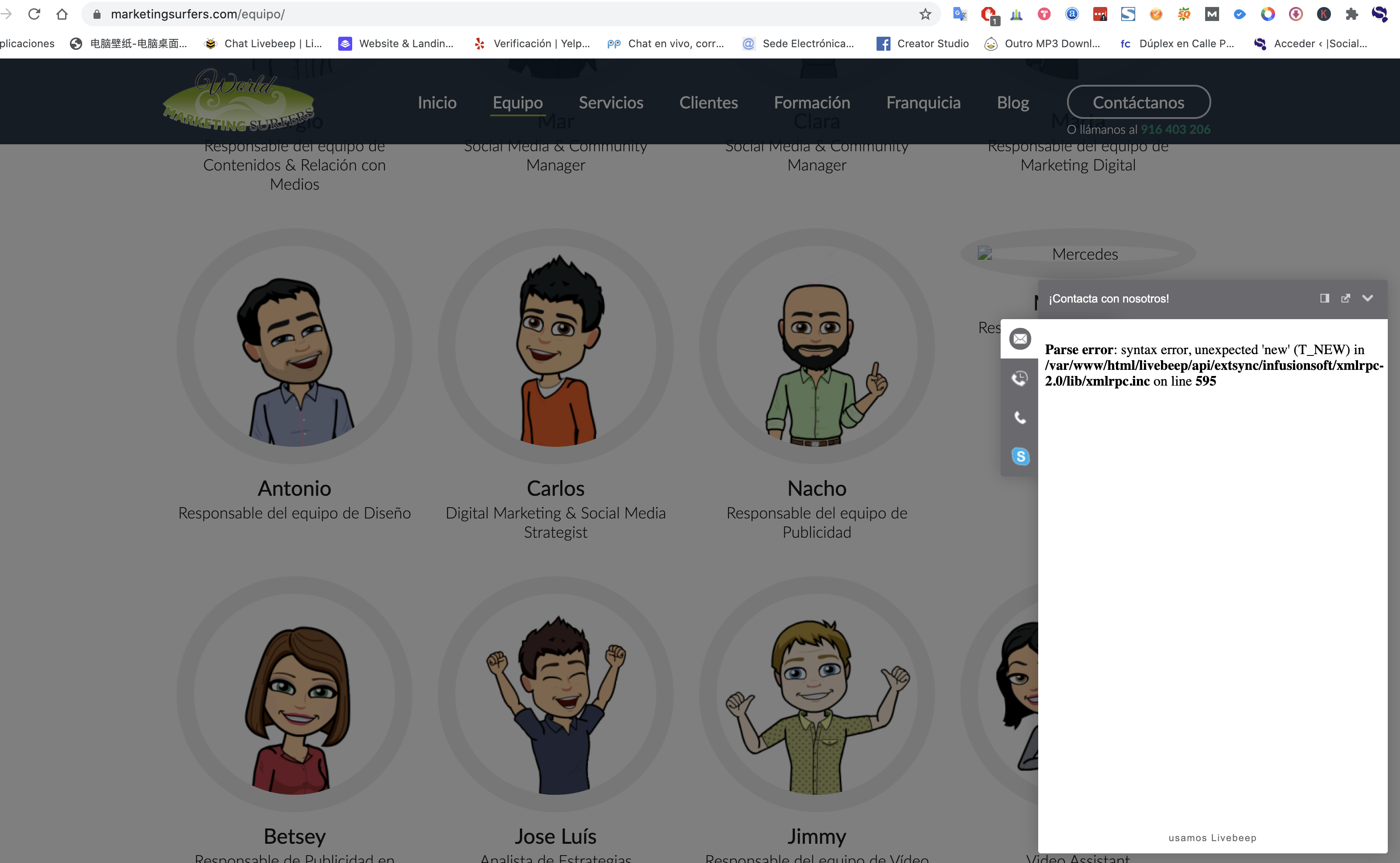Open Verificación | Yelp bookmark
The height and width of the screenshot is (863, 1400).
point(532,43)
